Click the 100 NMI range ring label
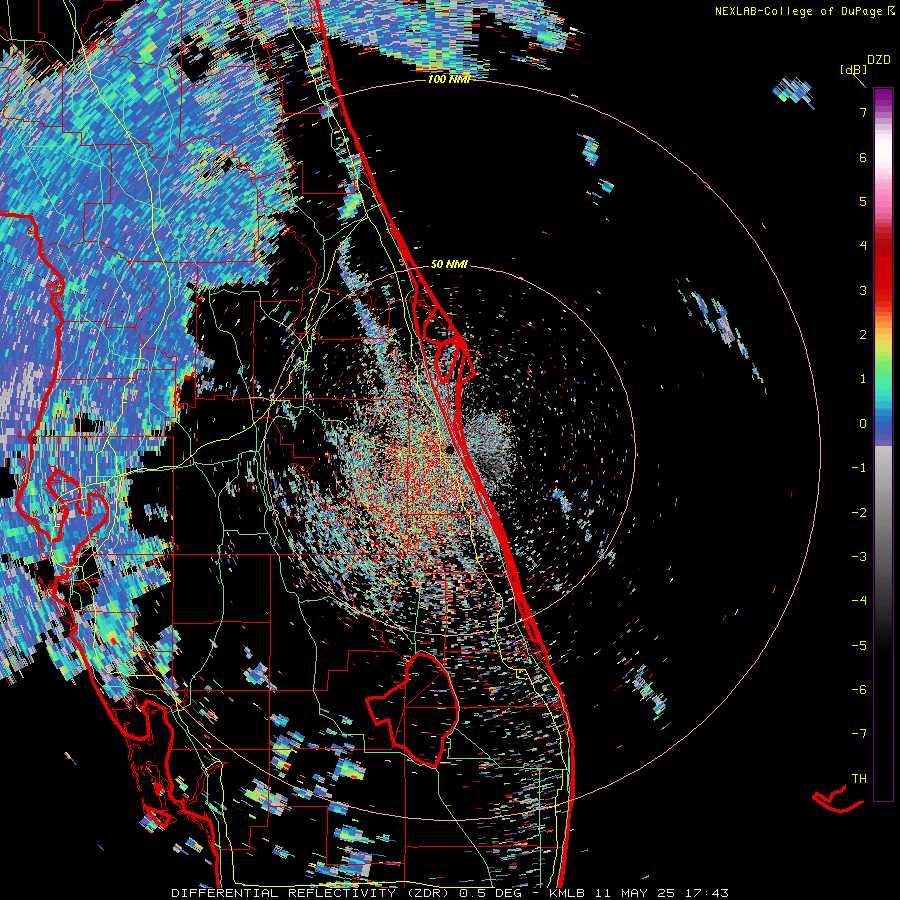The height and width of the screenshot is (900, 900). click(x=449, y=79)
